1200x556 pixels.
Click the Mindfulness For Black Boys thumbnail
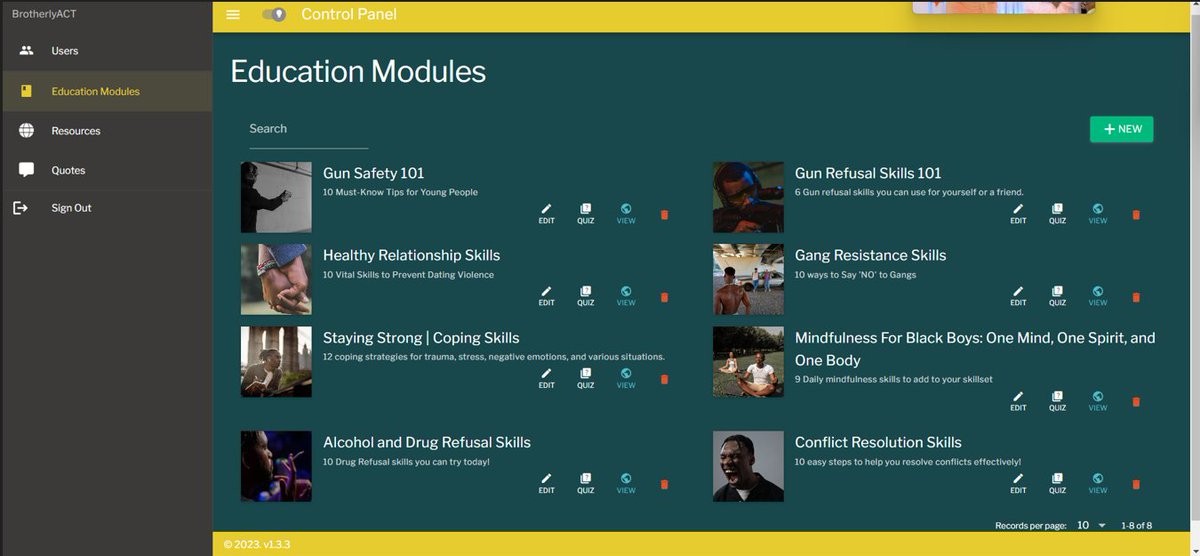(x=748, y=362)
